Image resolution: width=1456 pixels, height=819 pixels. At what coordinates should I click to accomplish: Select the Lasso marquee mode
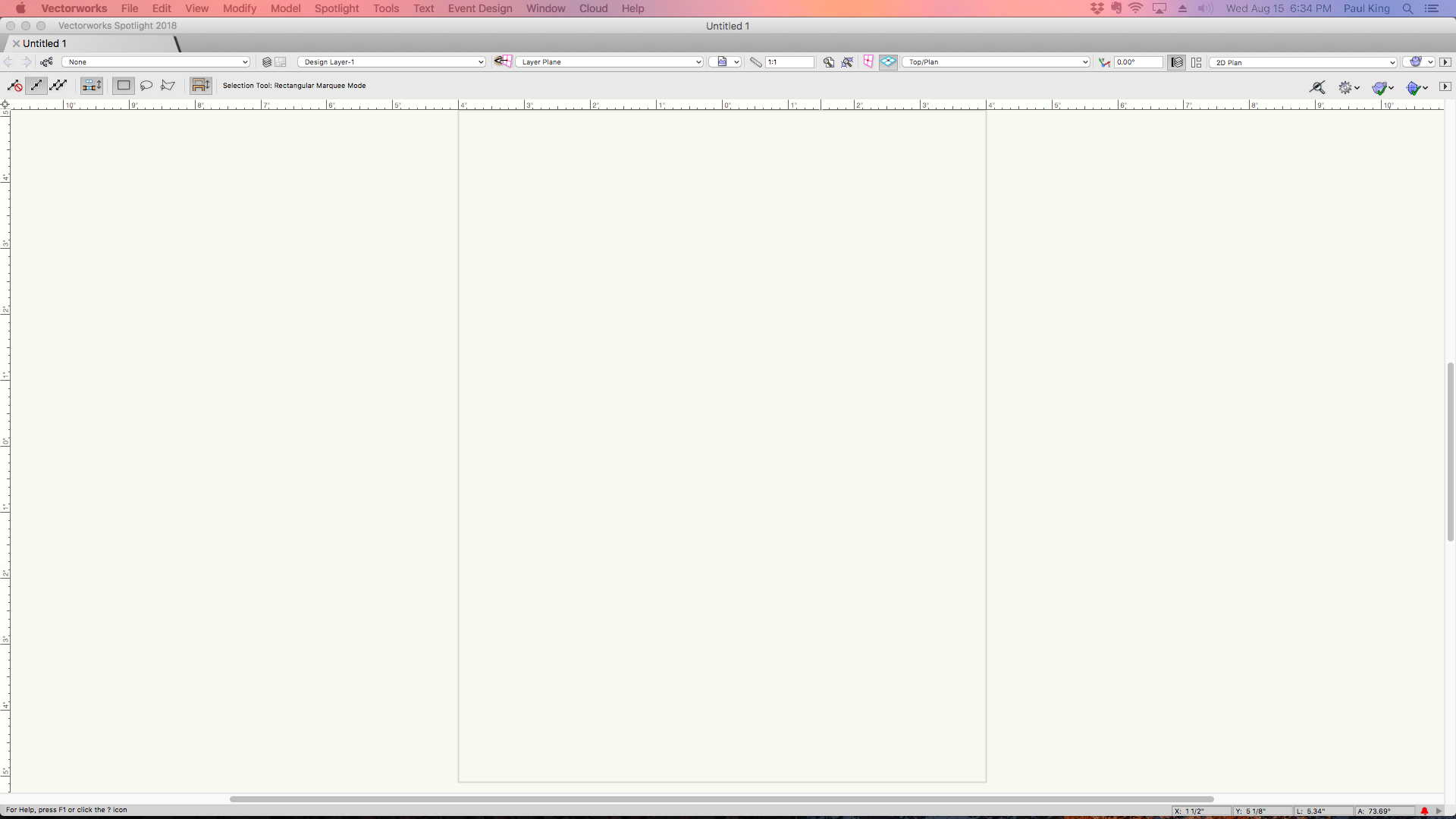click(146, 86)
